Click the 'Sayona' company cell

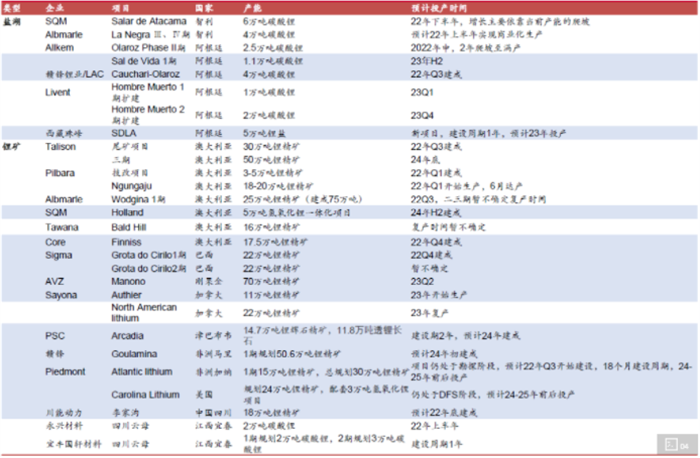[61, 295]
